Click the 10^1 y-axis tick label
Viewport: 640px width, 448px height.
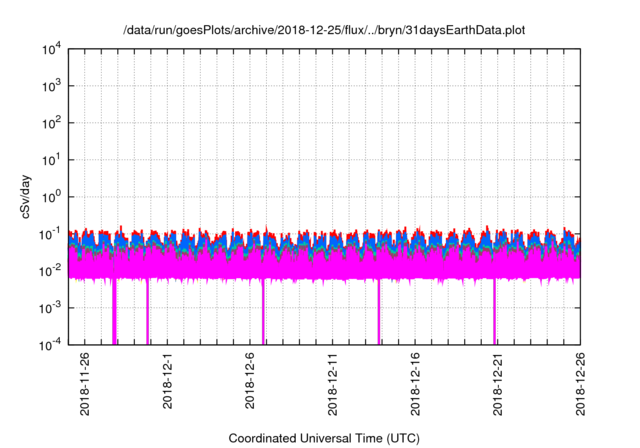pyautogui.click(x=52, y=160)
